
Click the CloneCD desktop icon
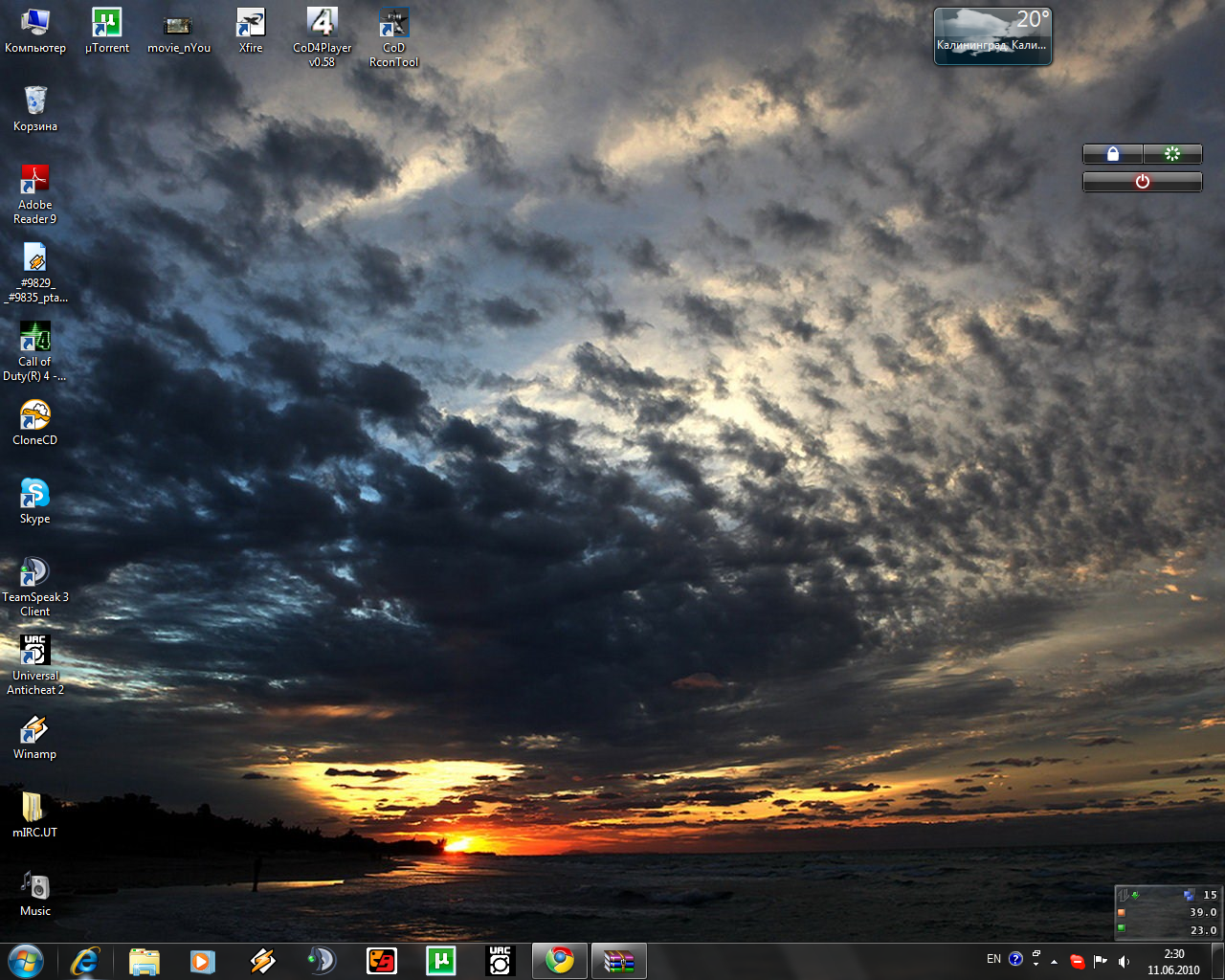tap(35, 423)
